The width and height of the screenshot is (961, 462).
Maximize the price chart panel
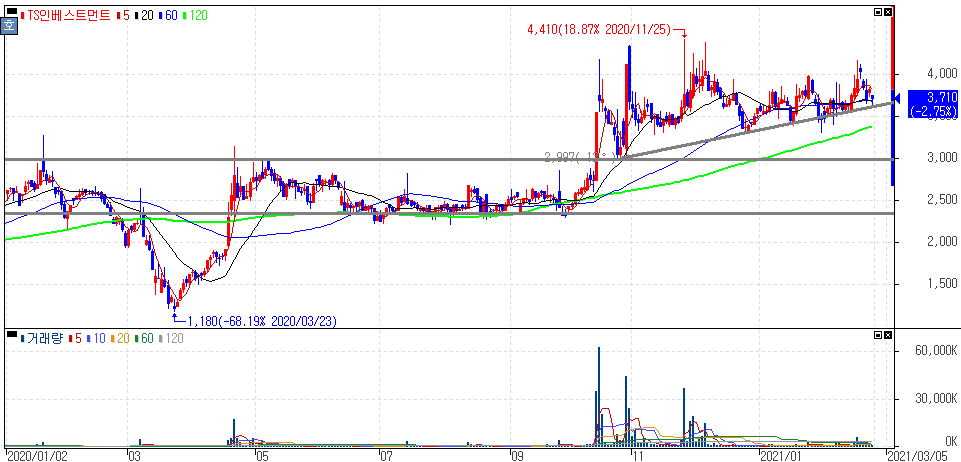click(x=878, y=12)
